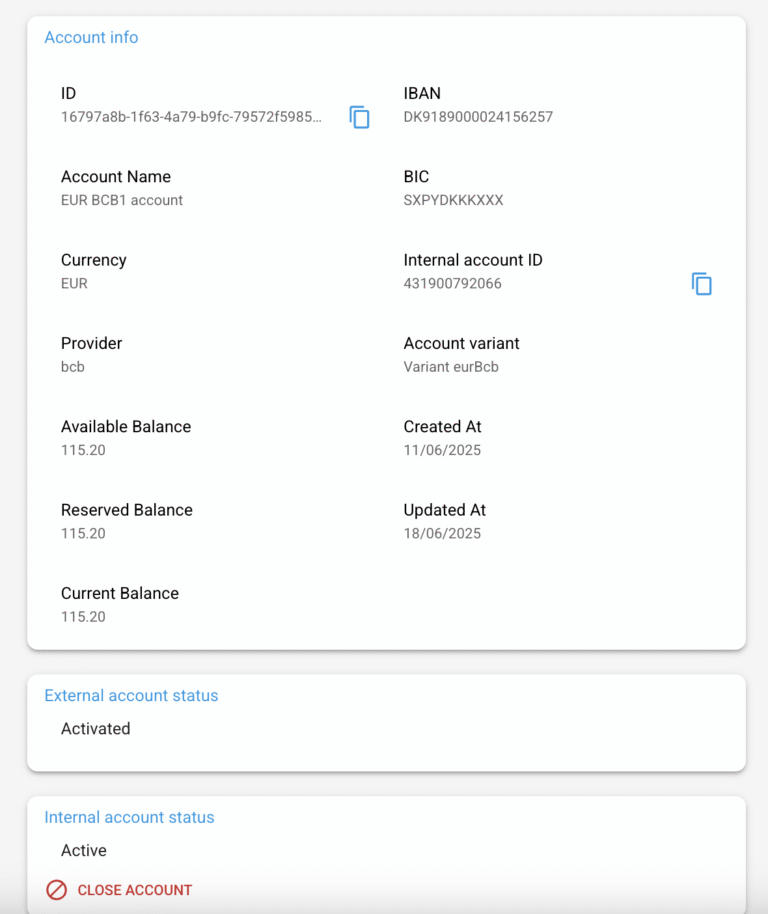Select the Updated At date 18/06/2025
This screenshot has width=768, height=914.
(442, 534)
